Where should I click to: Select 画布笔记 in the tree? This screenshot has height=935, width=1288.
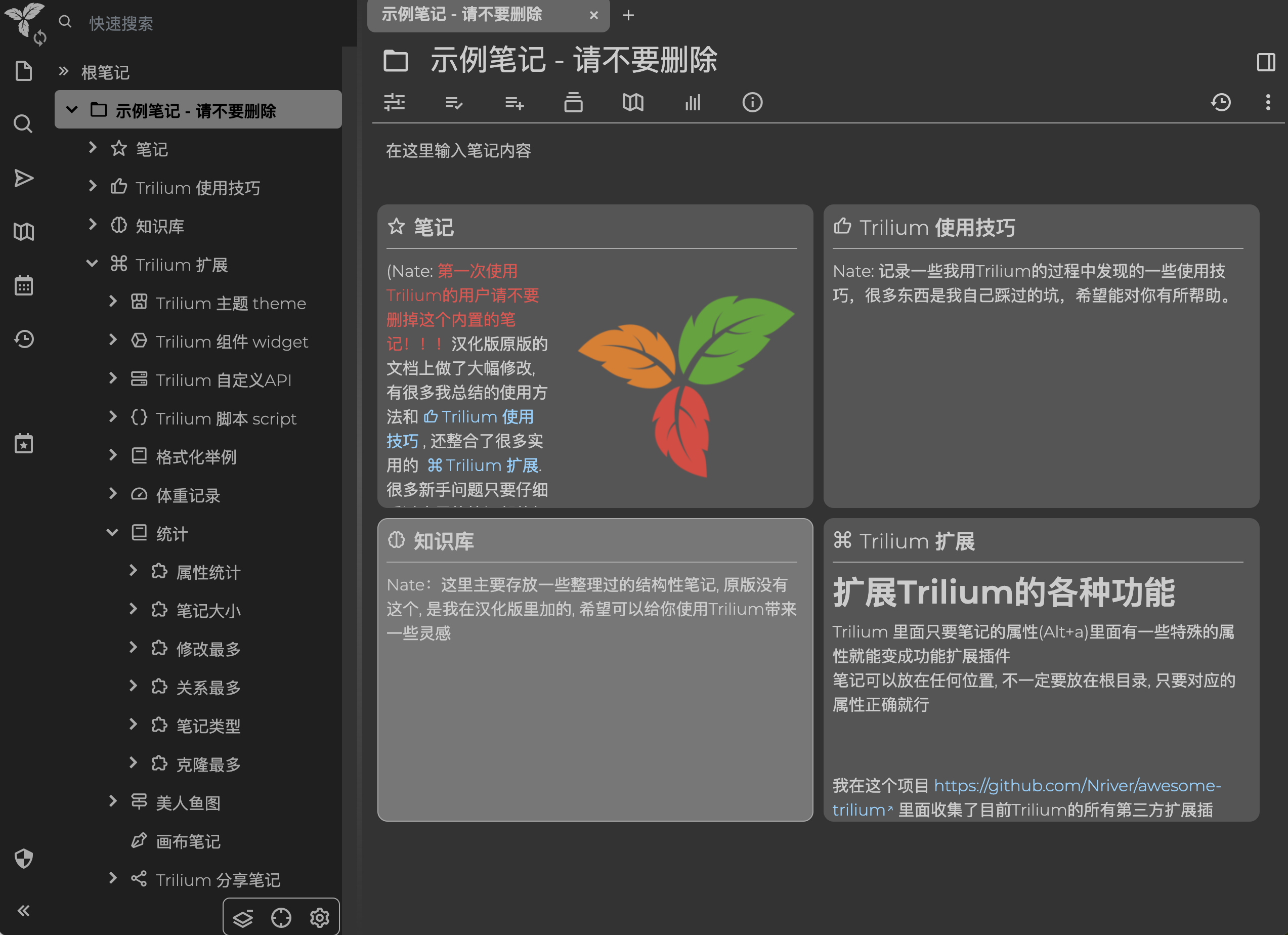pos(188,841)
